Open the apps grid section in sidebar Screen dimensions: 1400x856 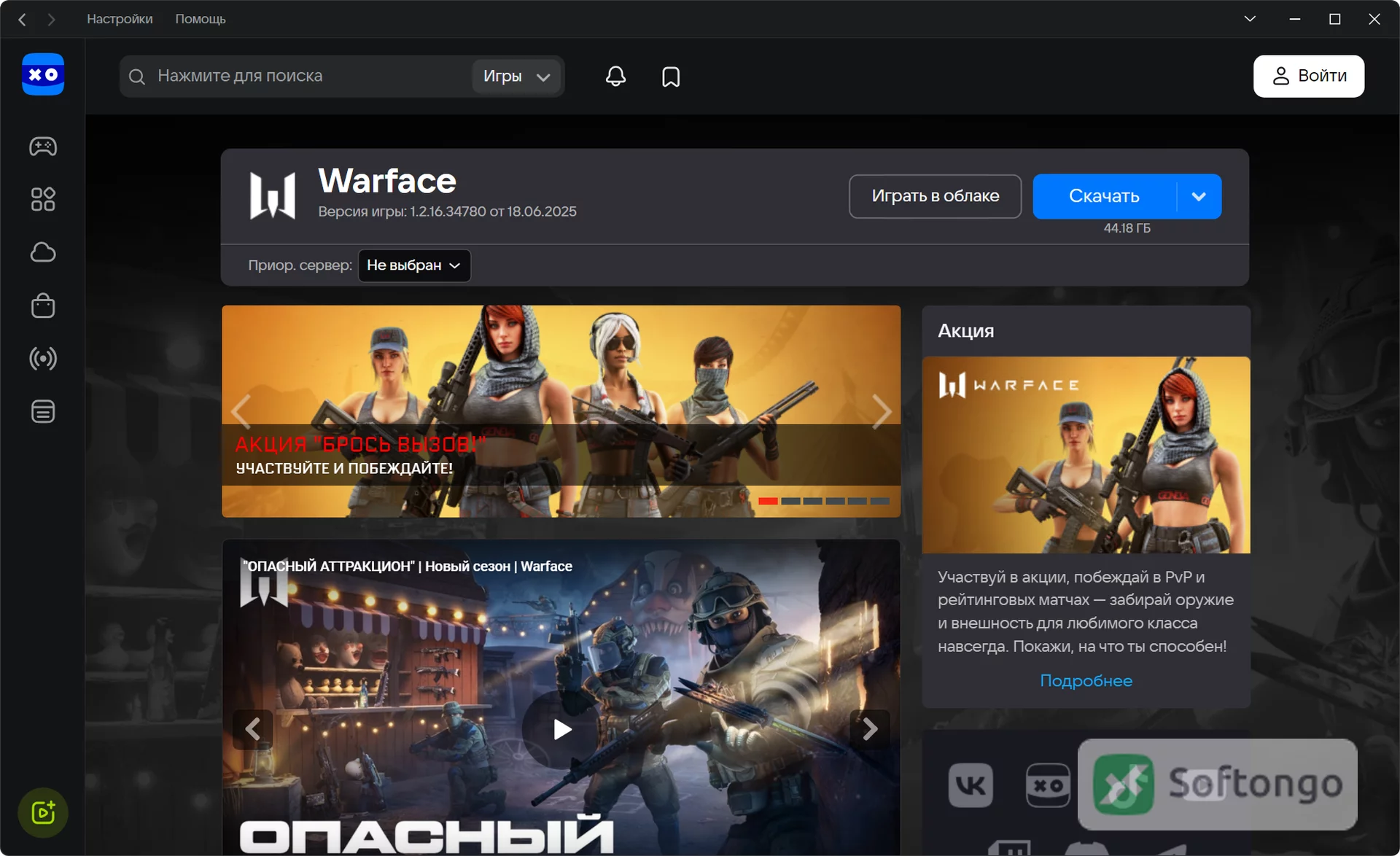pos(43,199)
